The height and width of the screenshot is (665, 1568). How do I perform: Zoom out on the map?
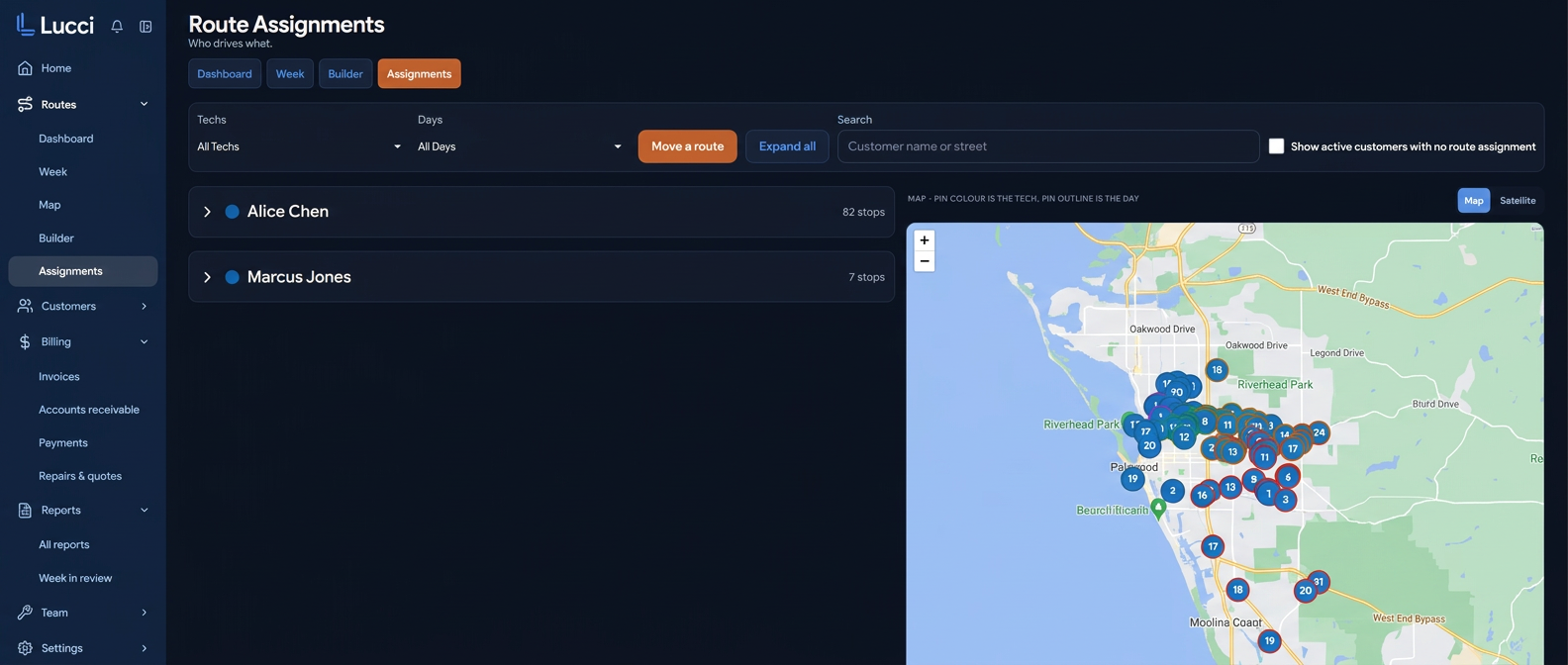(x=925, y=261)
